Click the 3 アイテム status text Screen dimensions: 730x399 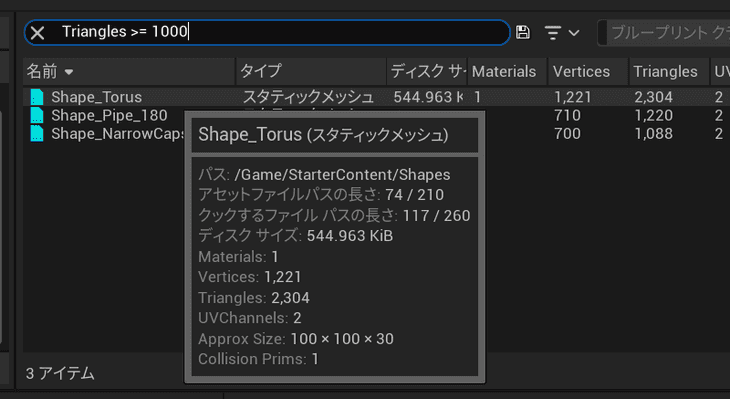60,373
